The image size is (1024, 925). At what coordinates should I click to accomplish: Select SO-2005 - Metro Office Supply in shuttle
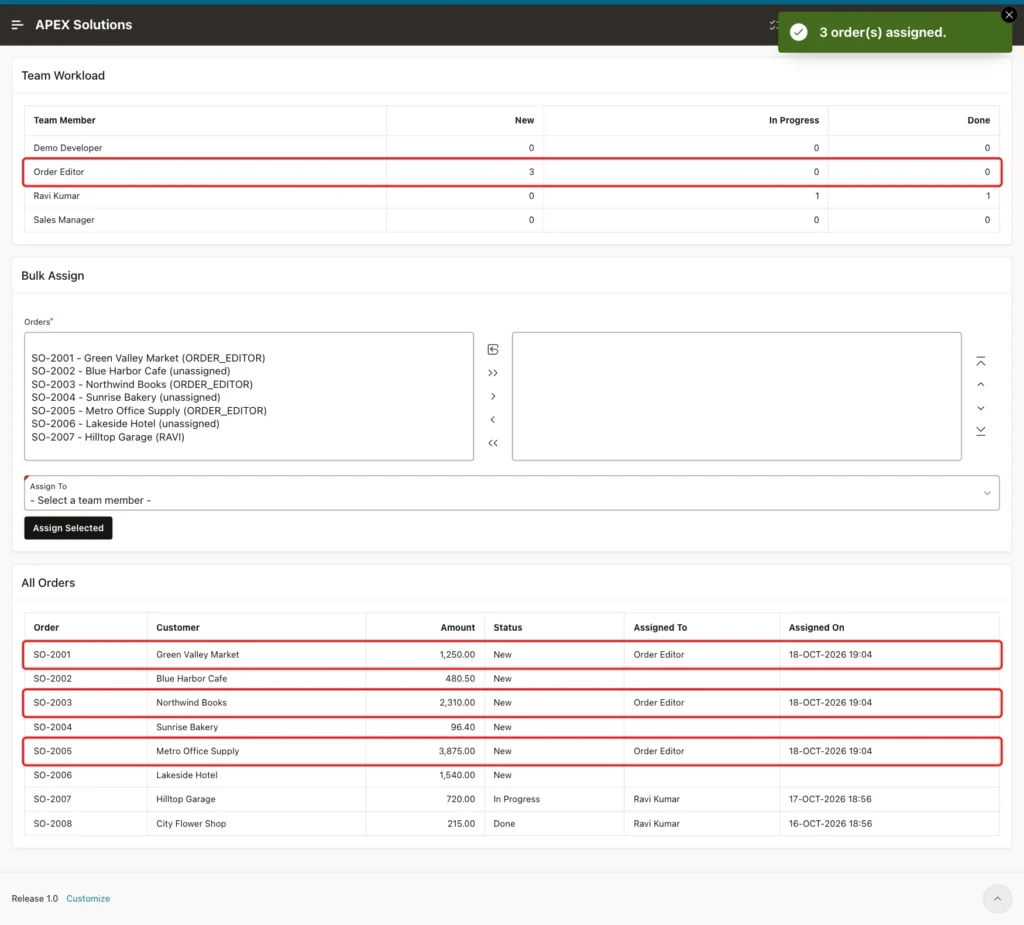[149, 410]
